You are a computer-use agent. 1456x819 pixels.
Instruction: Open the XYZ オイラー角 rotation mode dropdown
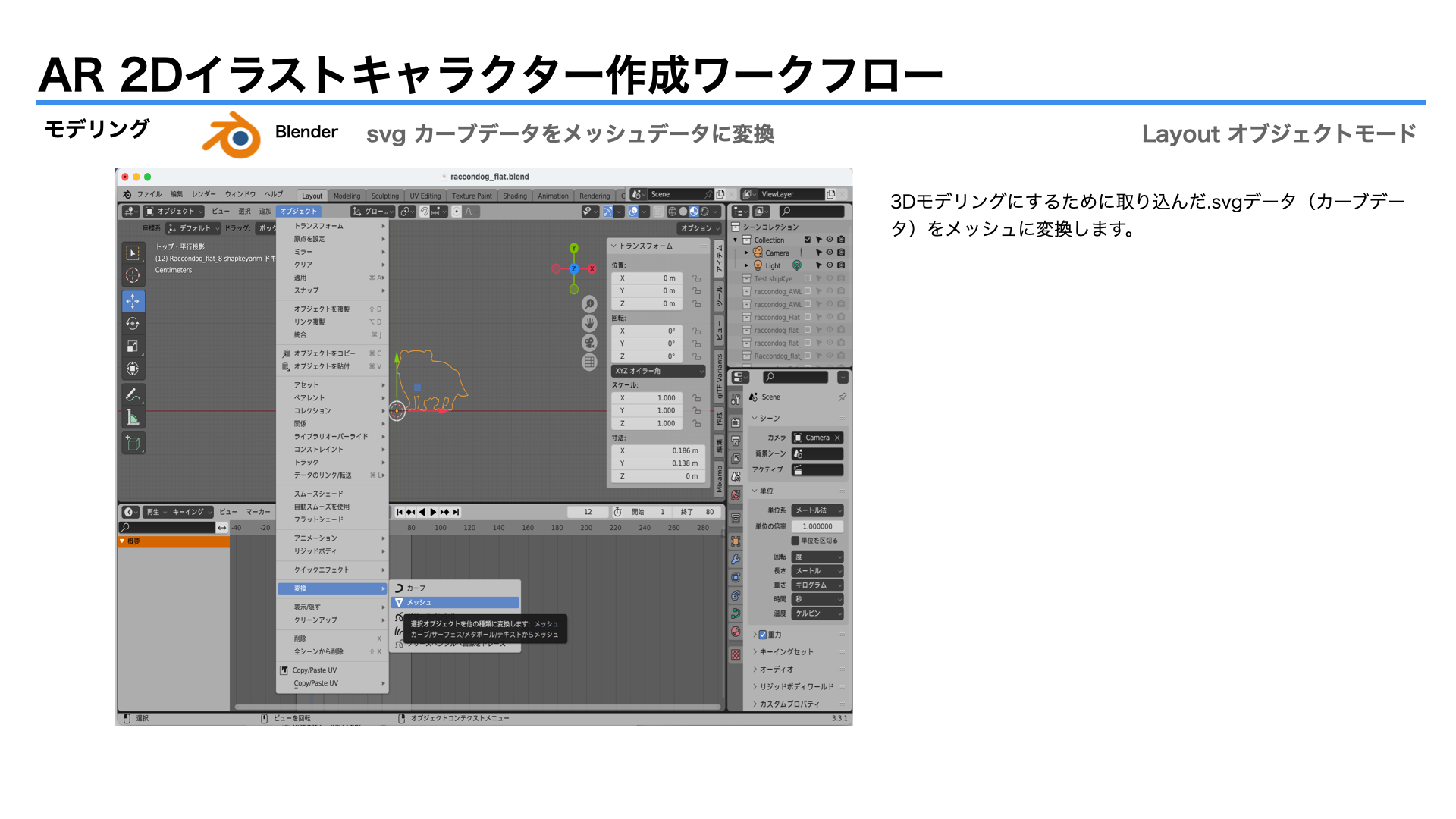(x=658, y=371)
